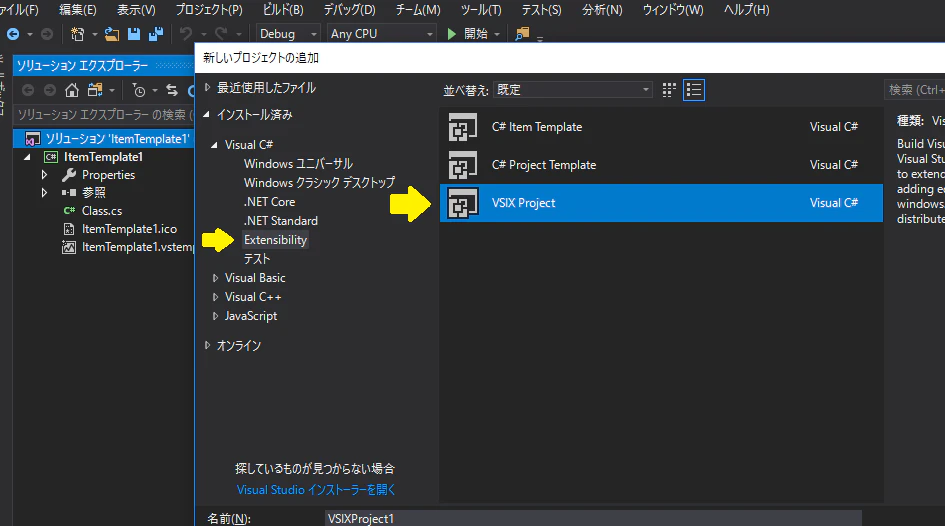Click the Save toolbar icon
Viewport: 945px width, 526px height.
(134, 34)
